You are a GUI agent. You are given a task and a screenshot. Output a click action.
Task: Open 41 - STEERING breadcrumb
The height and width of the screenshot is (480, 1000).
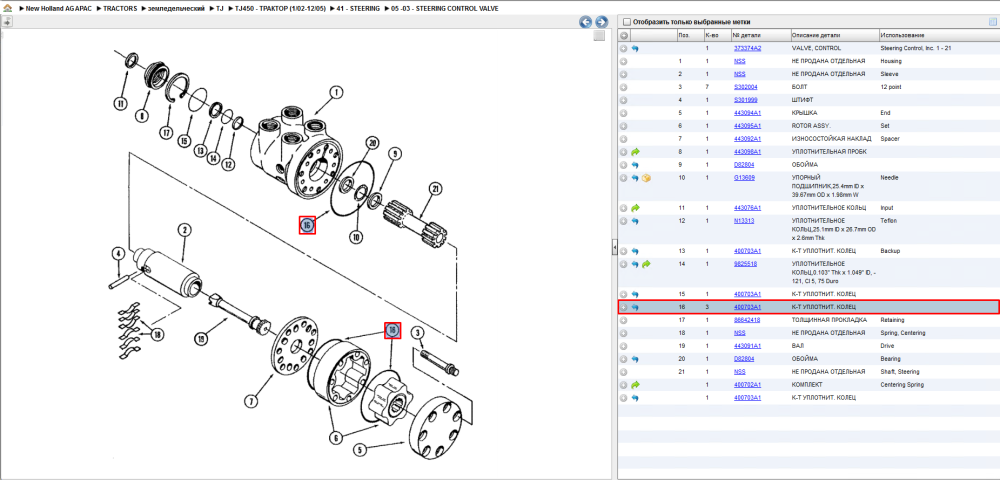(x=358, y=9)
